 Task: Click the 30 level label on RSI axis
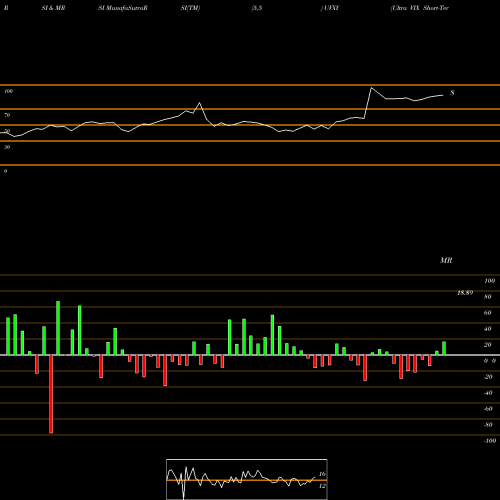click(7, 147)
